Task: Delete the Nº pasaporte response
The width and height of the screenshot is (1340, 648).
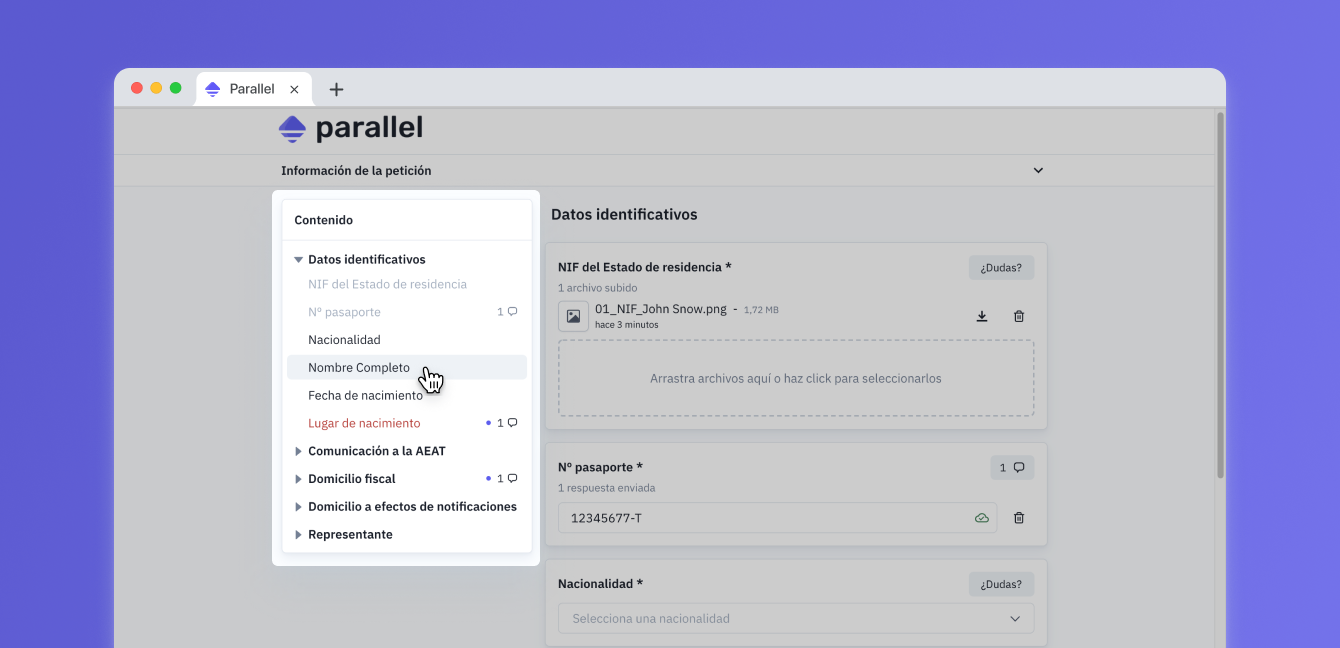Action: [1019, 518]
